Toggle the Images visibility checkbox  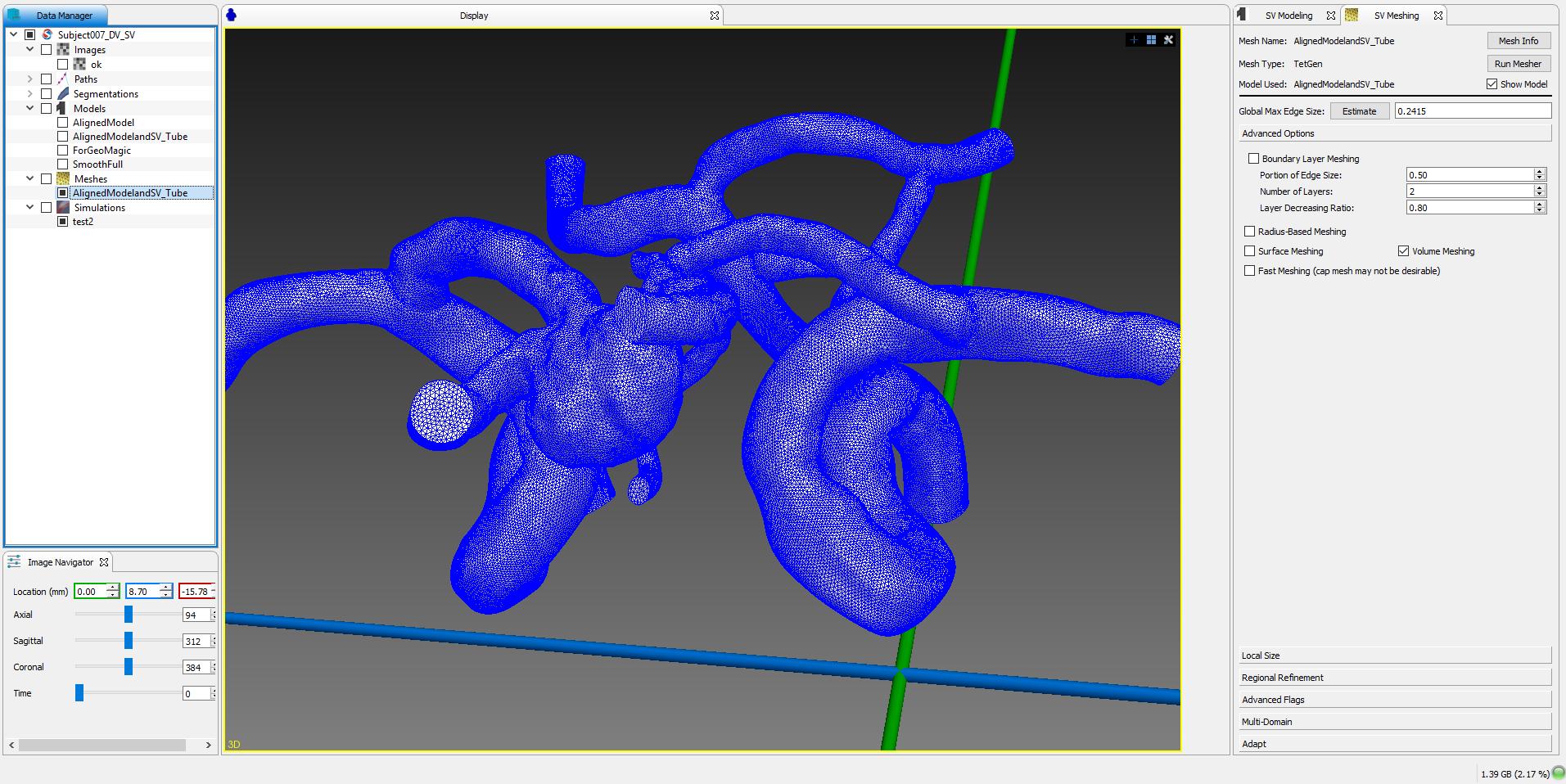(47, 49)
